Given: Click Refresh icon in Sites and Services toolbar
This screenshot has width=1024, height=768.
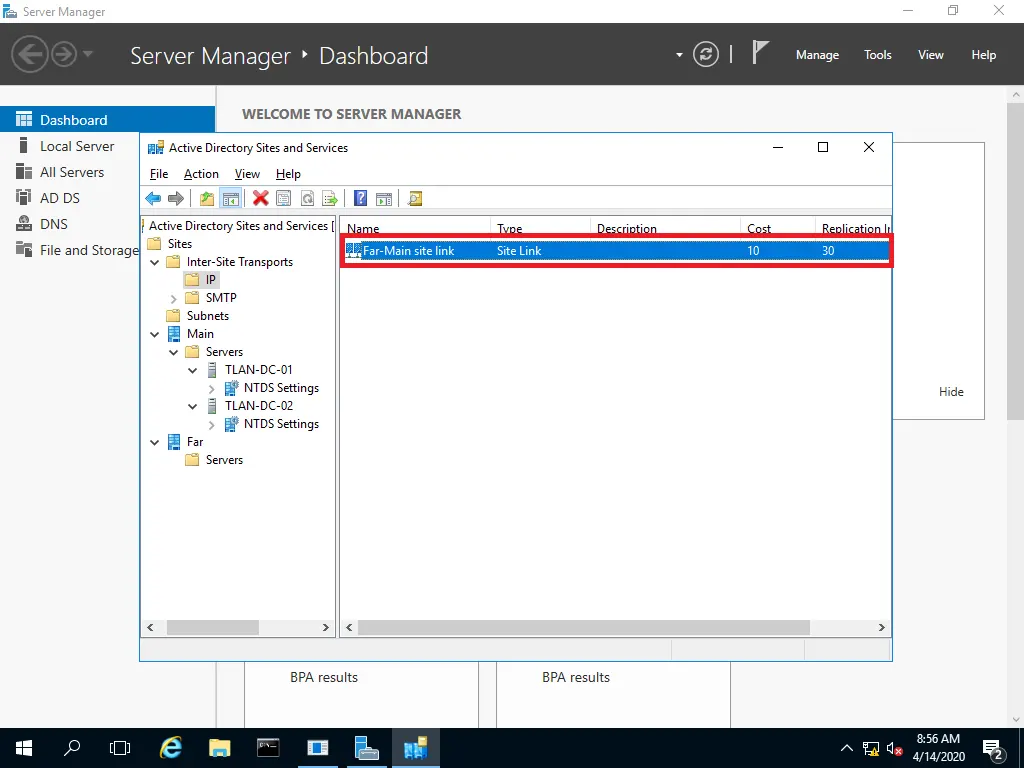Looking at the screenshot, I should pos(307,199).
